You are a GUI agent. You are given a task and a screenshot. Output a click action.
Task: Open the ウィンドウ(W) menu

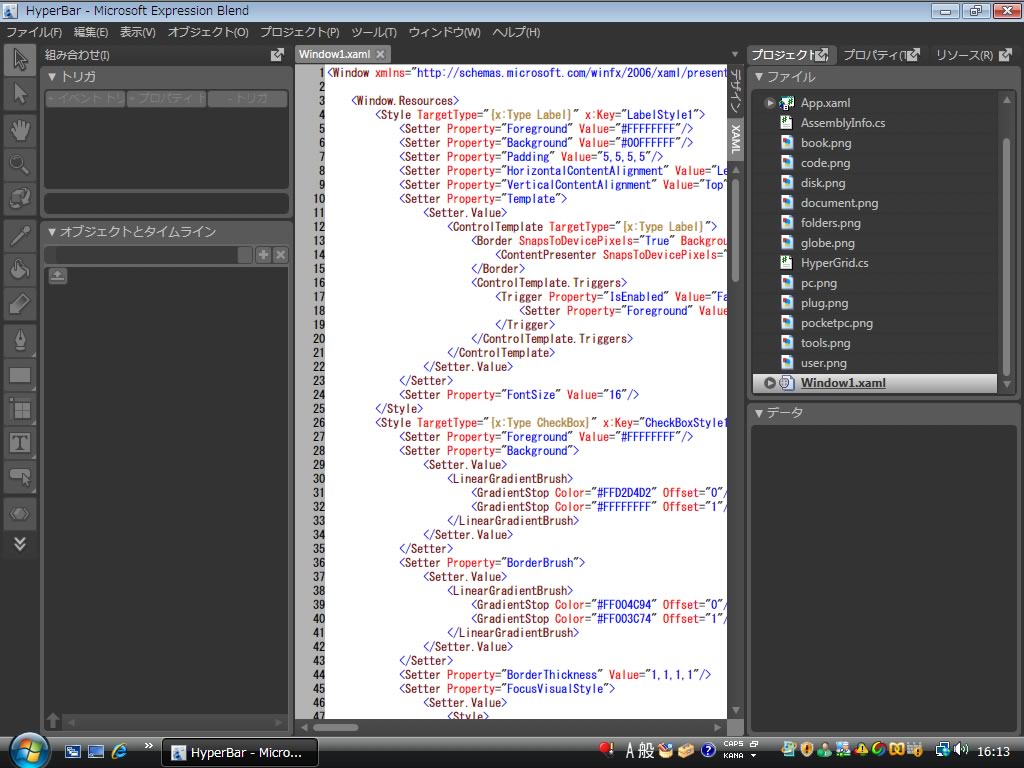click(x=445, y=32)
